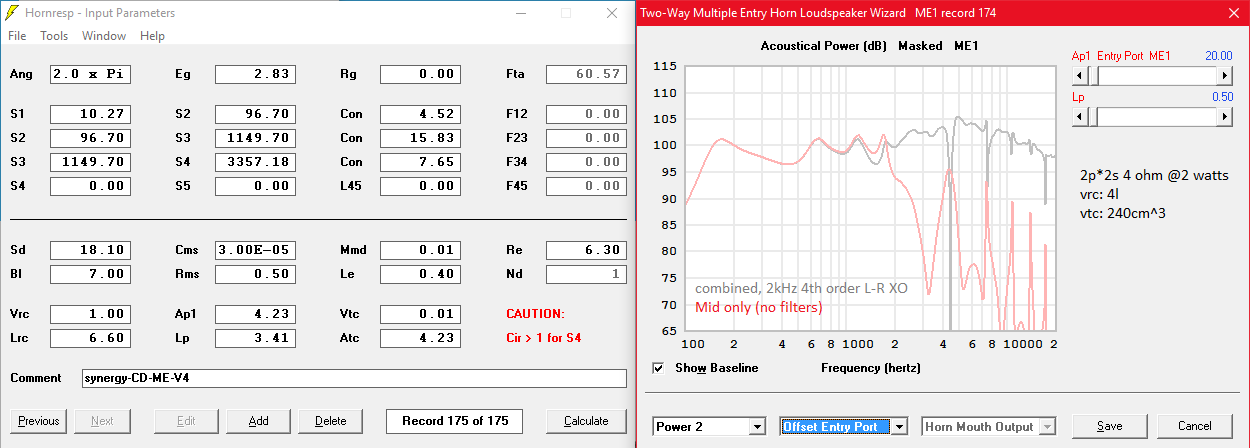Open the Help menu

[x=152, y=36]
